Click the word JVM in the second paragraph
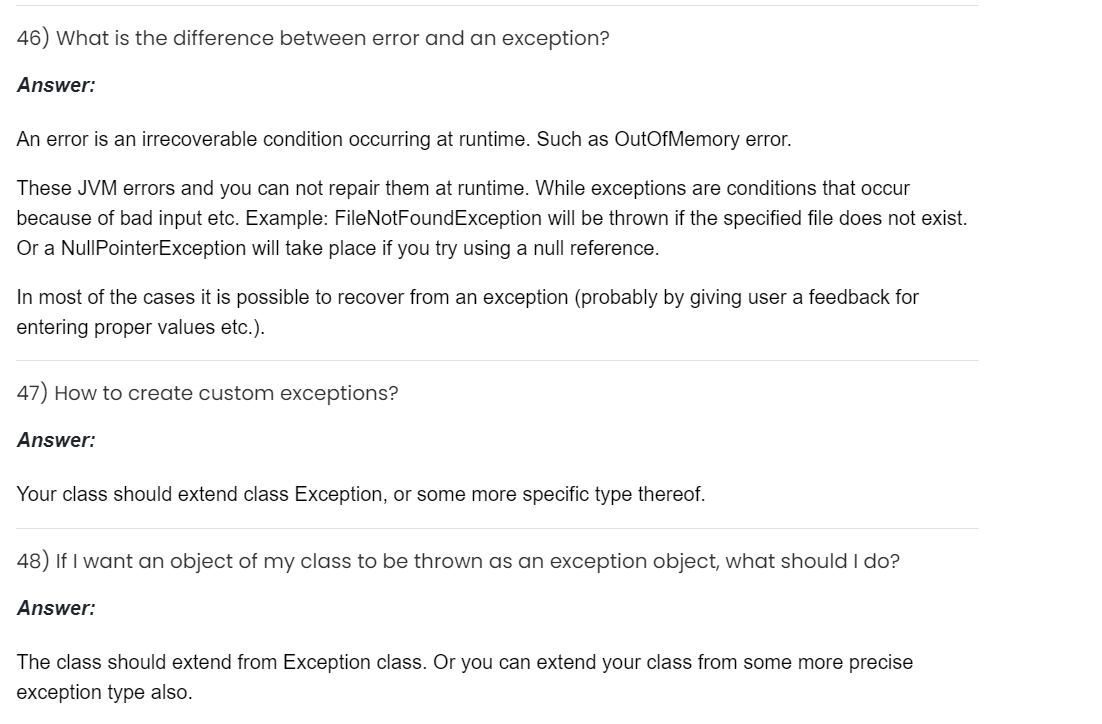Screen dimensions: 1102x724 [x=92, y=189]
